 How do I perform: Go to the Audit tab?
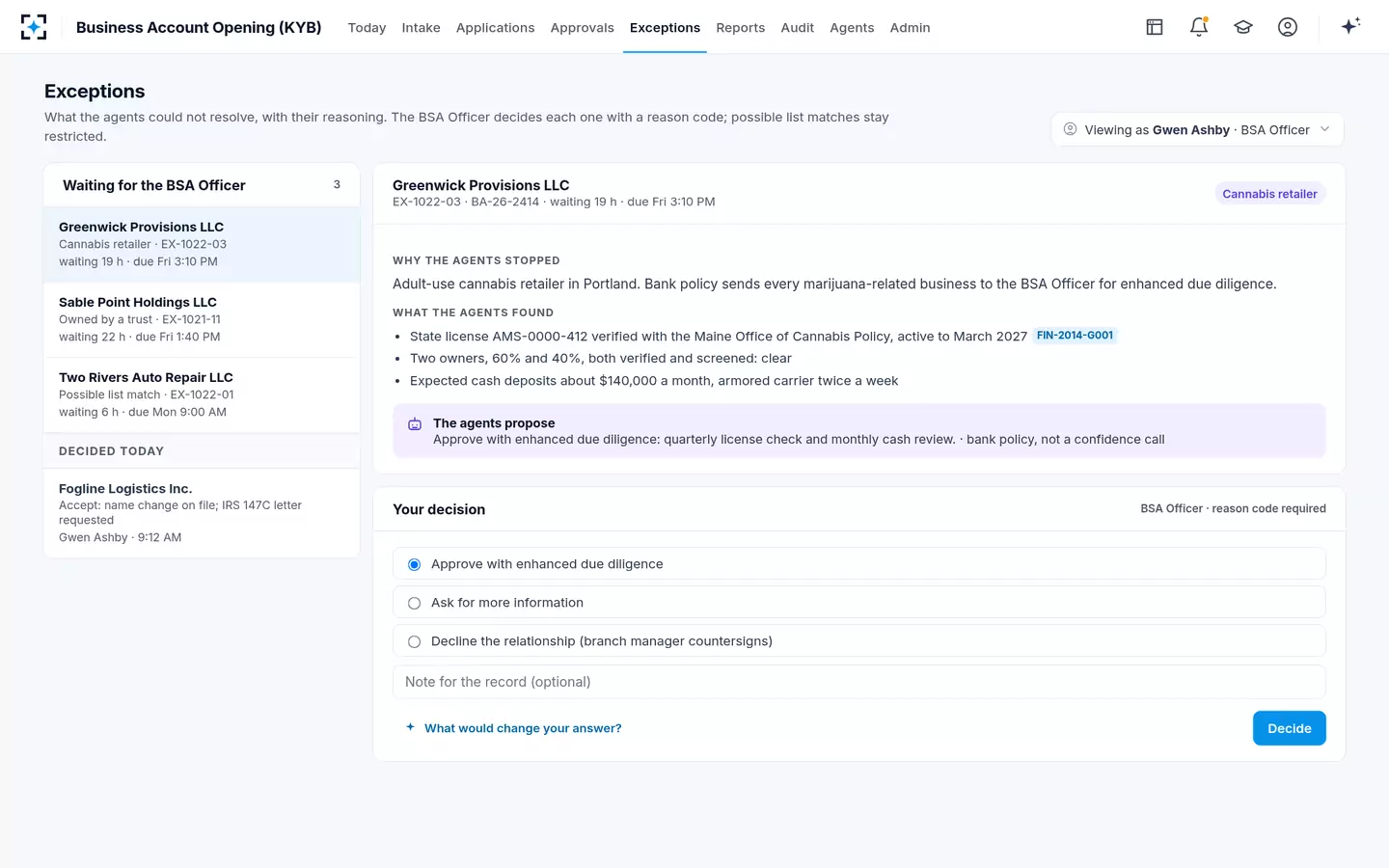coord(797,28)
